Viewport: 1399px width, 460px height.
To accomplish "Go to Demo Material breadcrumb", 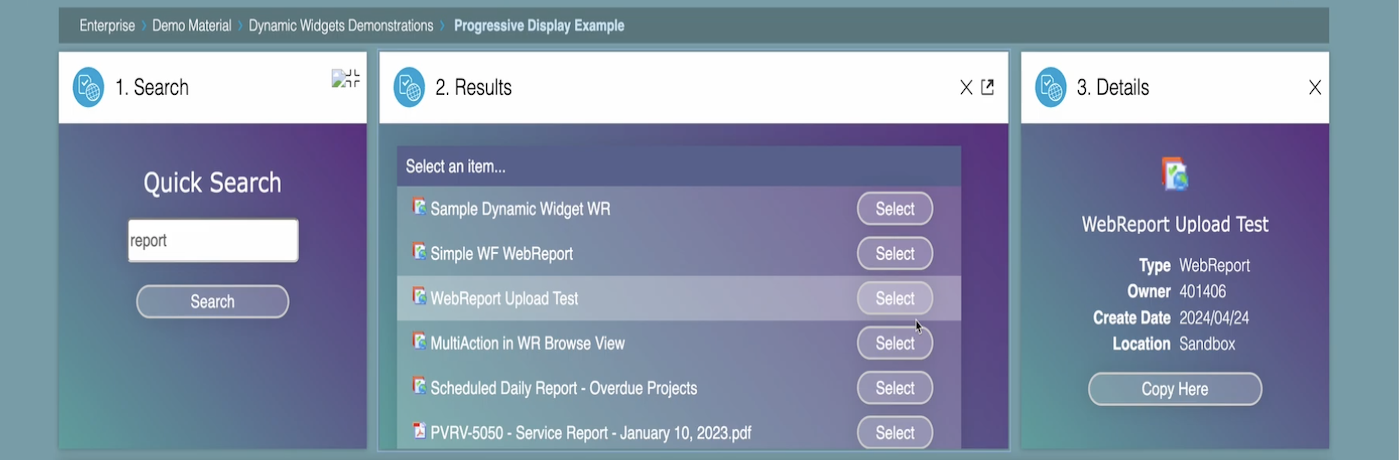I will coord(192,26).
